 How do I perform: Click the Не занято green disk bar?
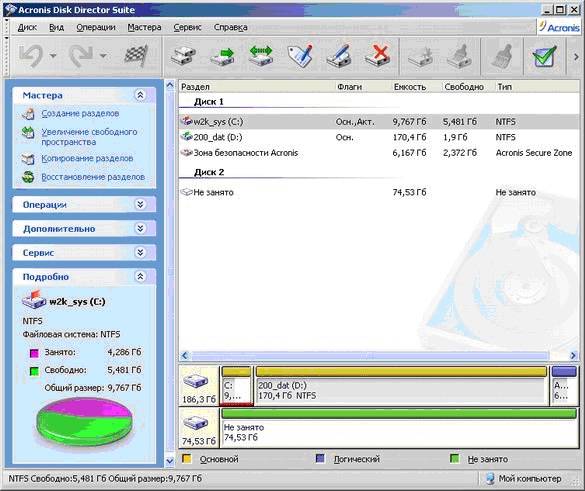pos(399,413)
